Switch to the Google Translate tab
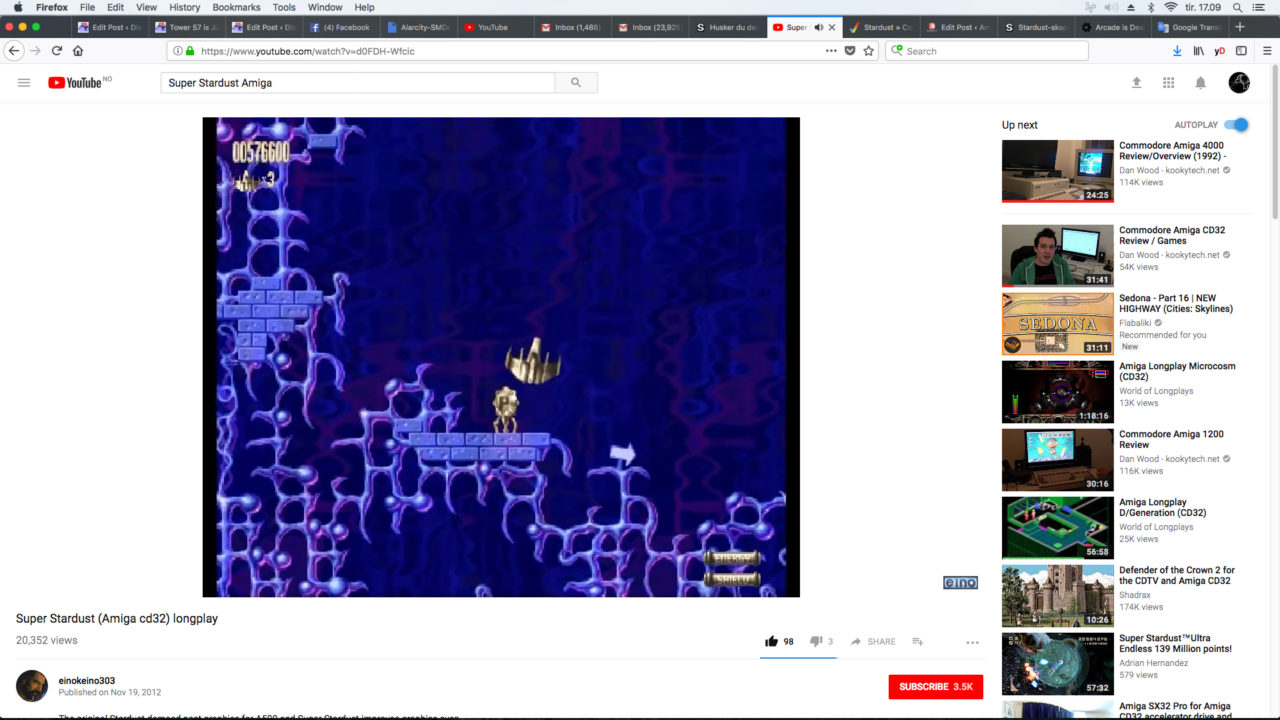 [x=1191, y=27]
